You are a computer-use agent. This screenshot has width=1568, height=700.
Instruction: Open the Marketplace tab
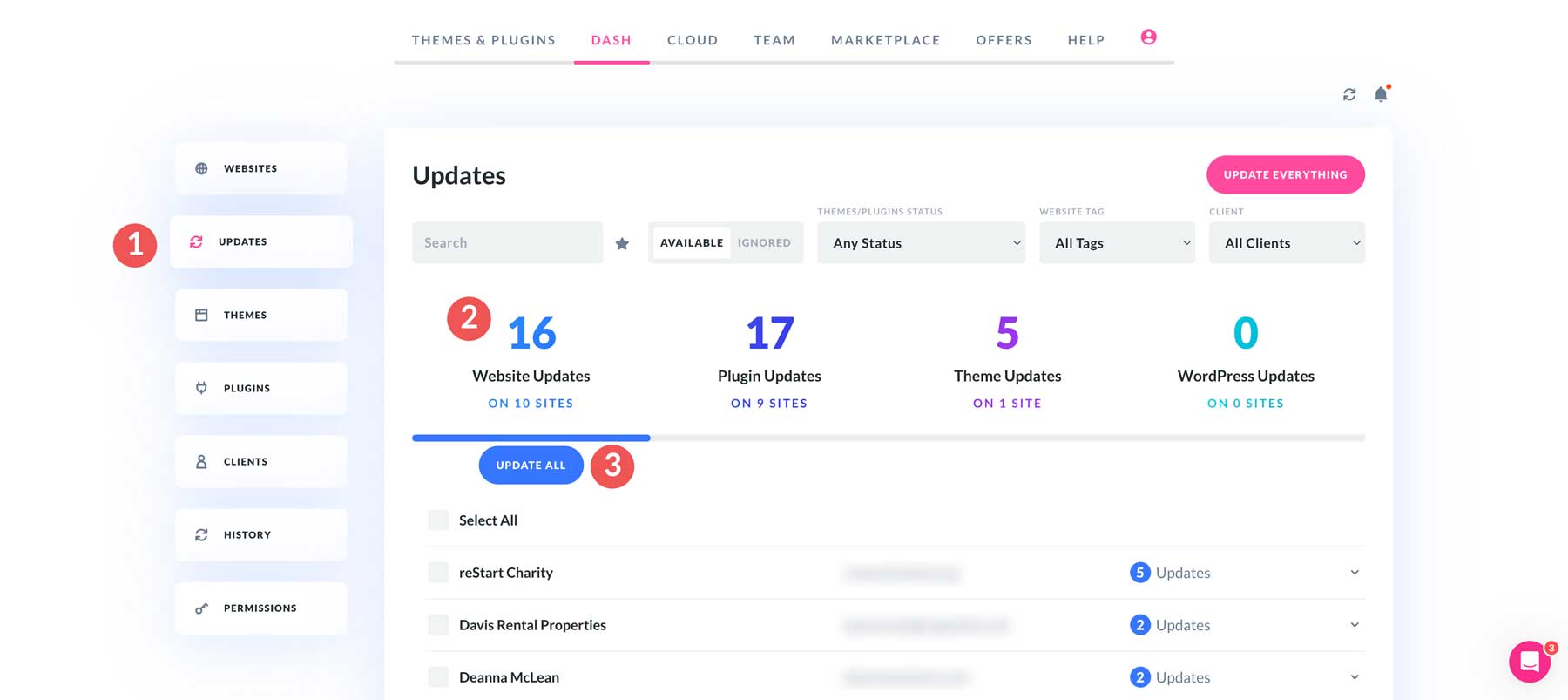click(885, 40)
